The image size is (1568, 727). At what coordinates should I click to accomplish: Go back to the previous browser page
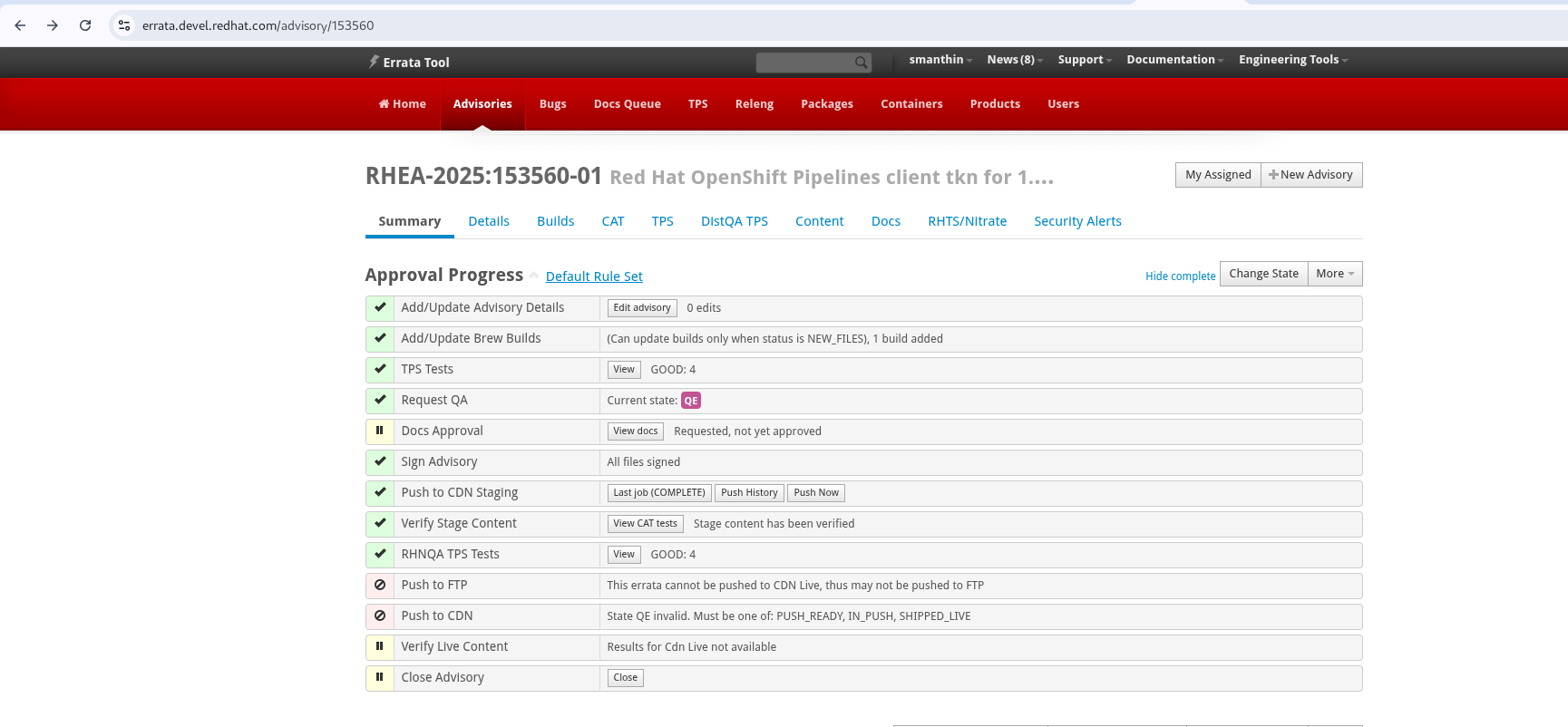click(x=20, y=25)
